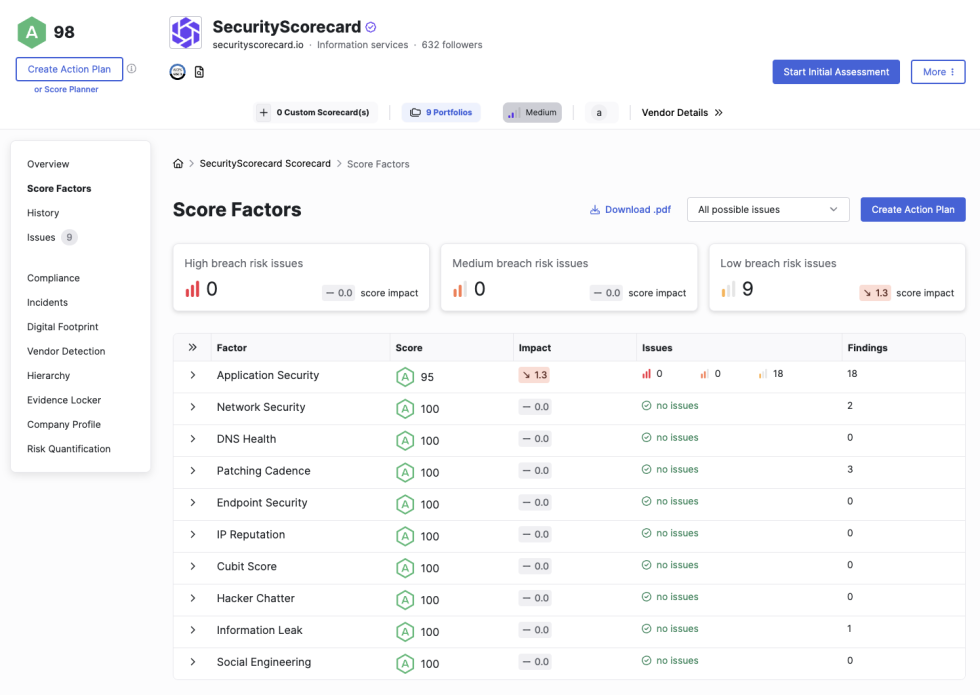Viewport: 980px width, 695px height.
Task: Expand the Patching Cadence row
Action: [x=193, y=471]
